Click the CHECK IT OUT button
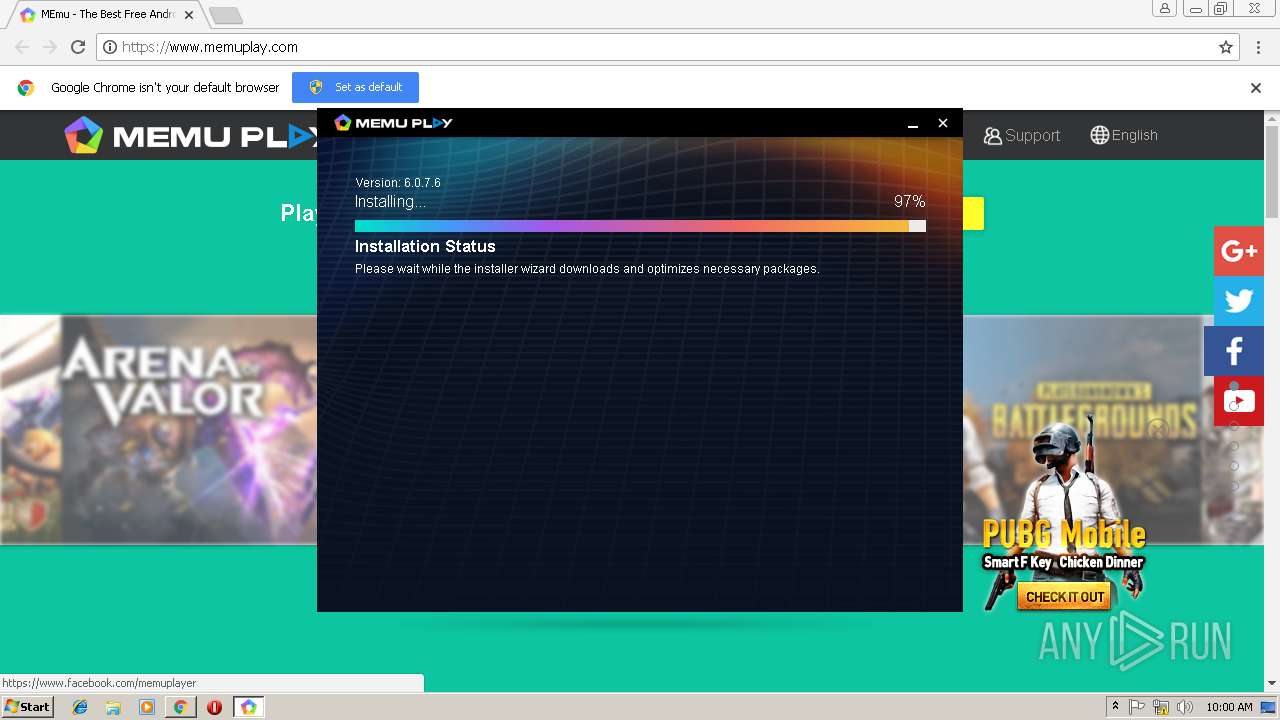 tap(1065, 597)
